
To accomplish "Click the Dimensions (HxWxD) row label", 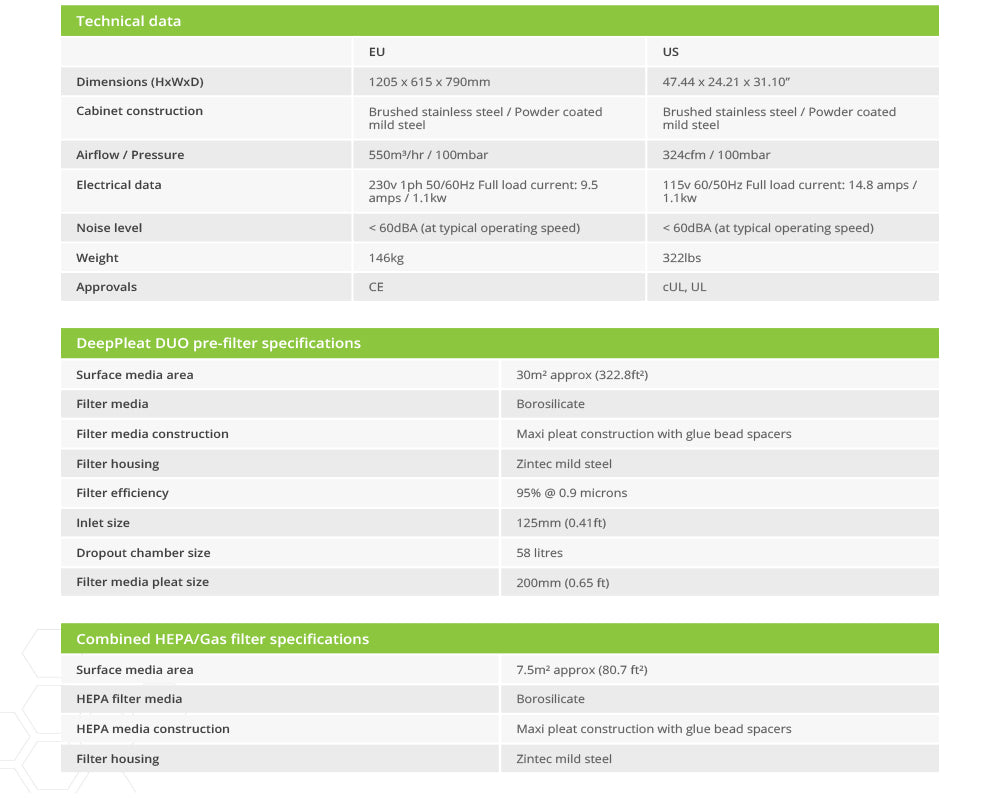I will (x=140, y=82).
